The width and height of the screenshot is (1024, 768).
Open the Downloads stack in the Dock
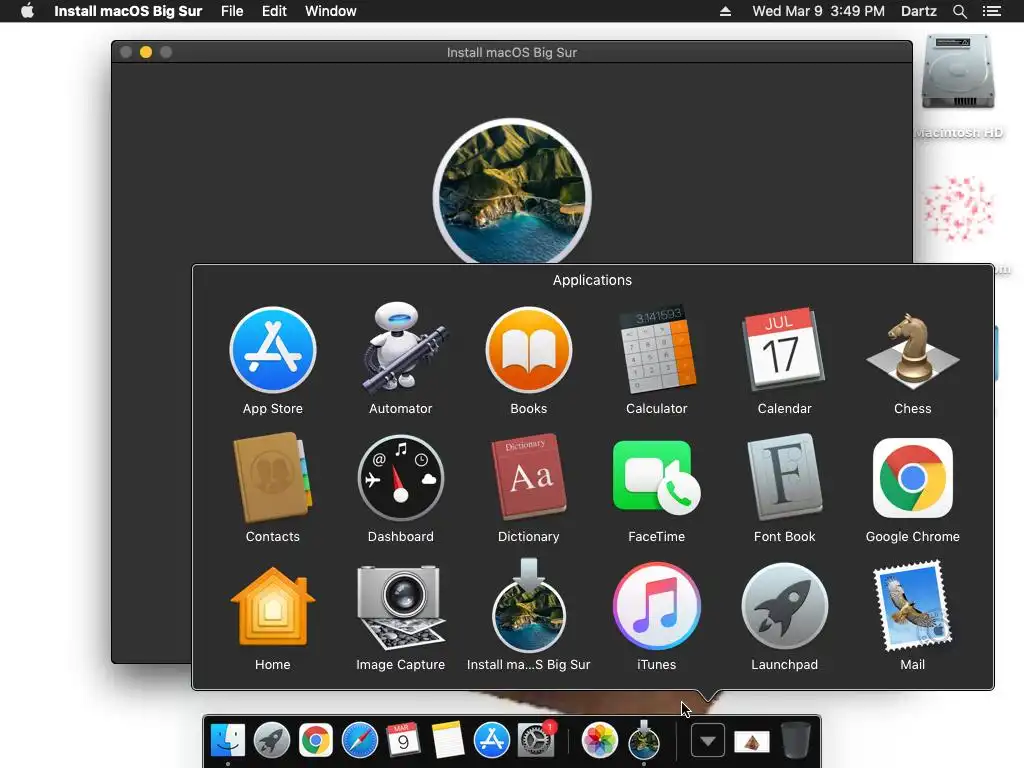pyautogui.click(x=752, y=742)
